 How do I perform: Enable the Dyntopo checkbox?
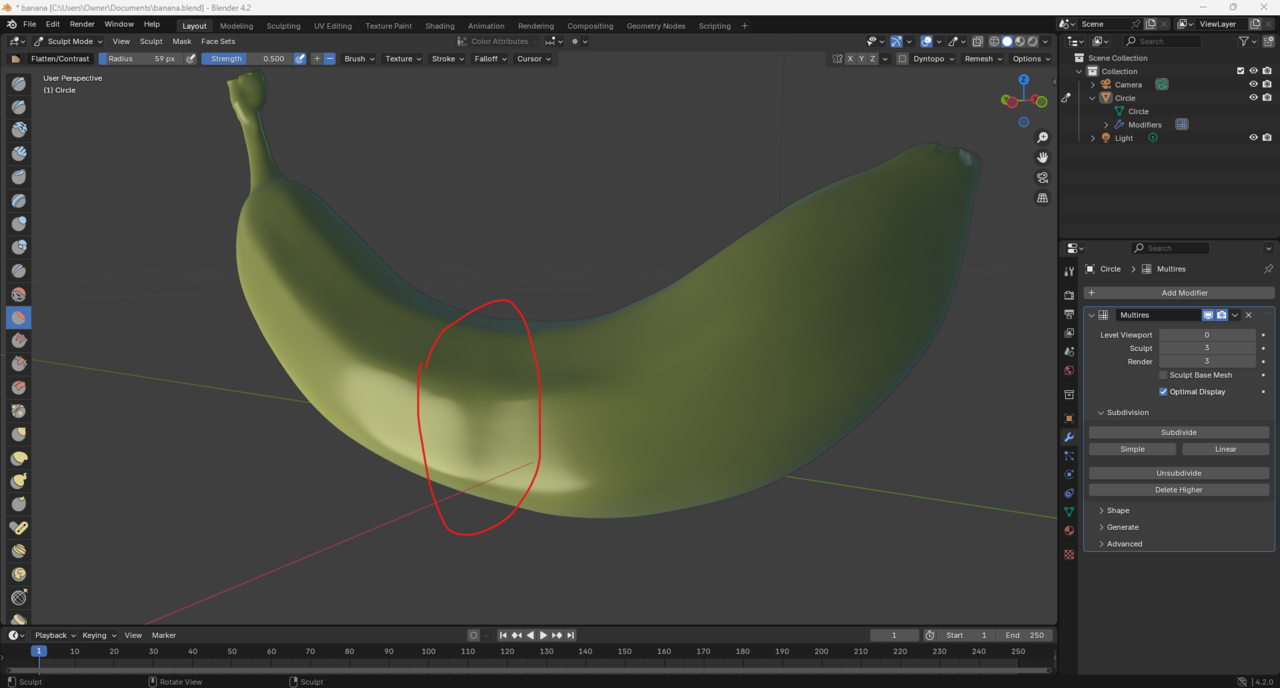(x=902, y=59)
